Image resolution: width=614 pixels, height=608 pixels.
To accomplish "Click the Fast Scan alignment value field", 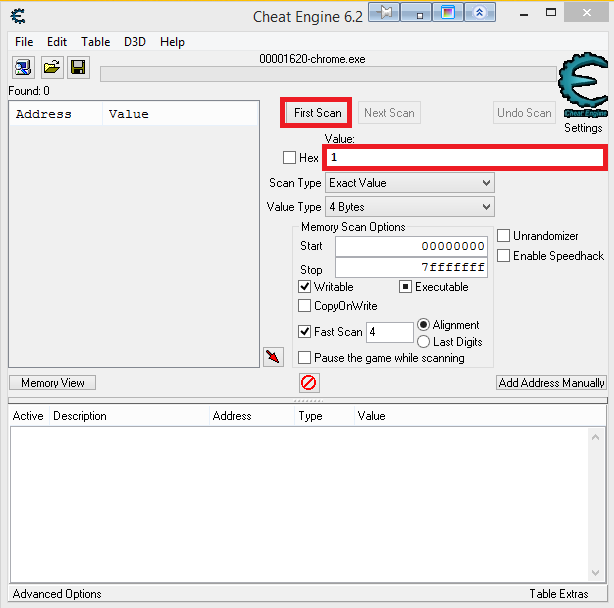I will pos(390,332).
